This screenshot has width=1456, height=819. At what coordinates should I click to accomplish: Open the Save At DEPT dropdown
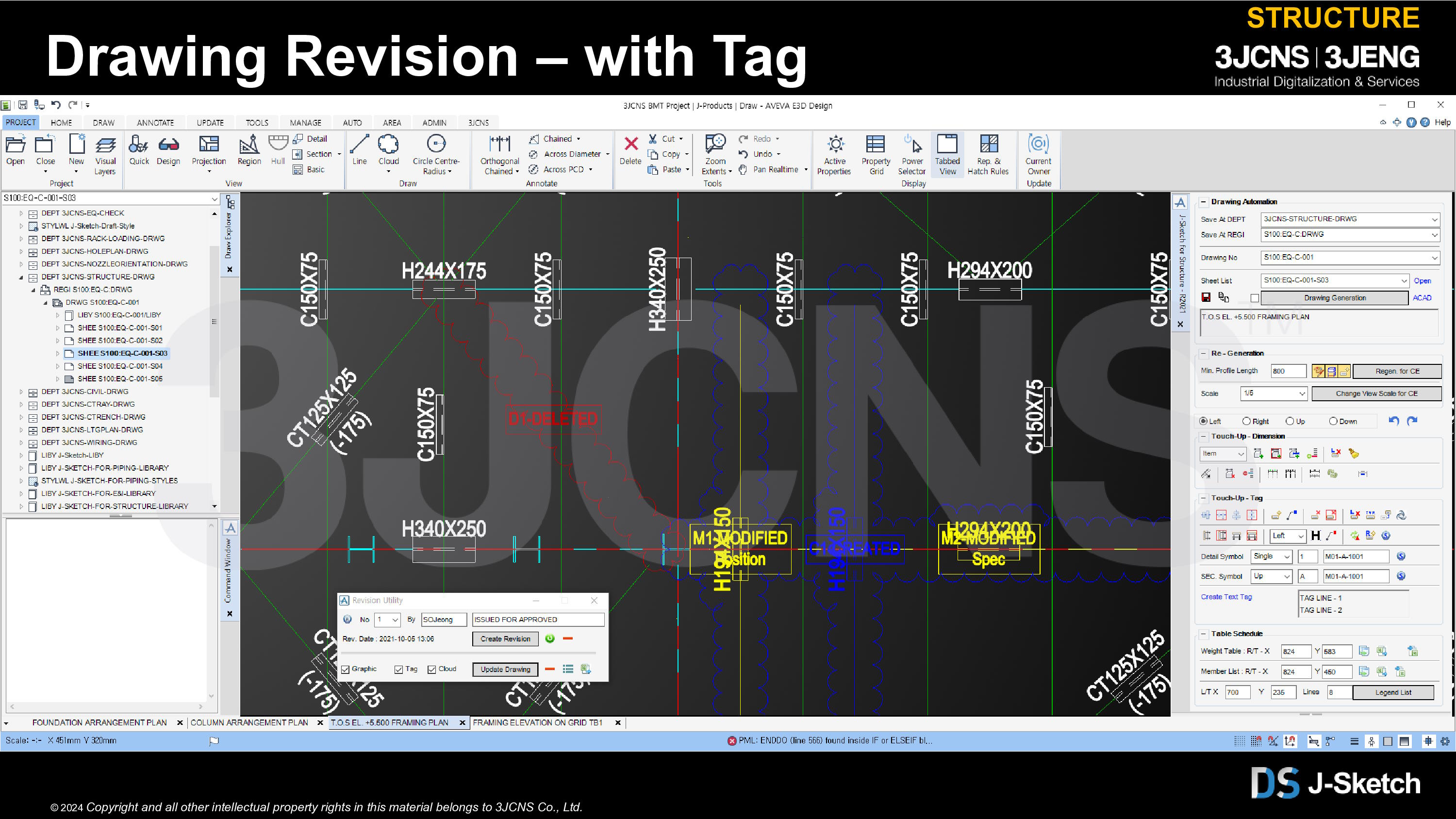click(x=1435, y=219)
